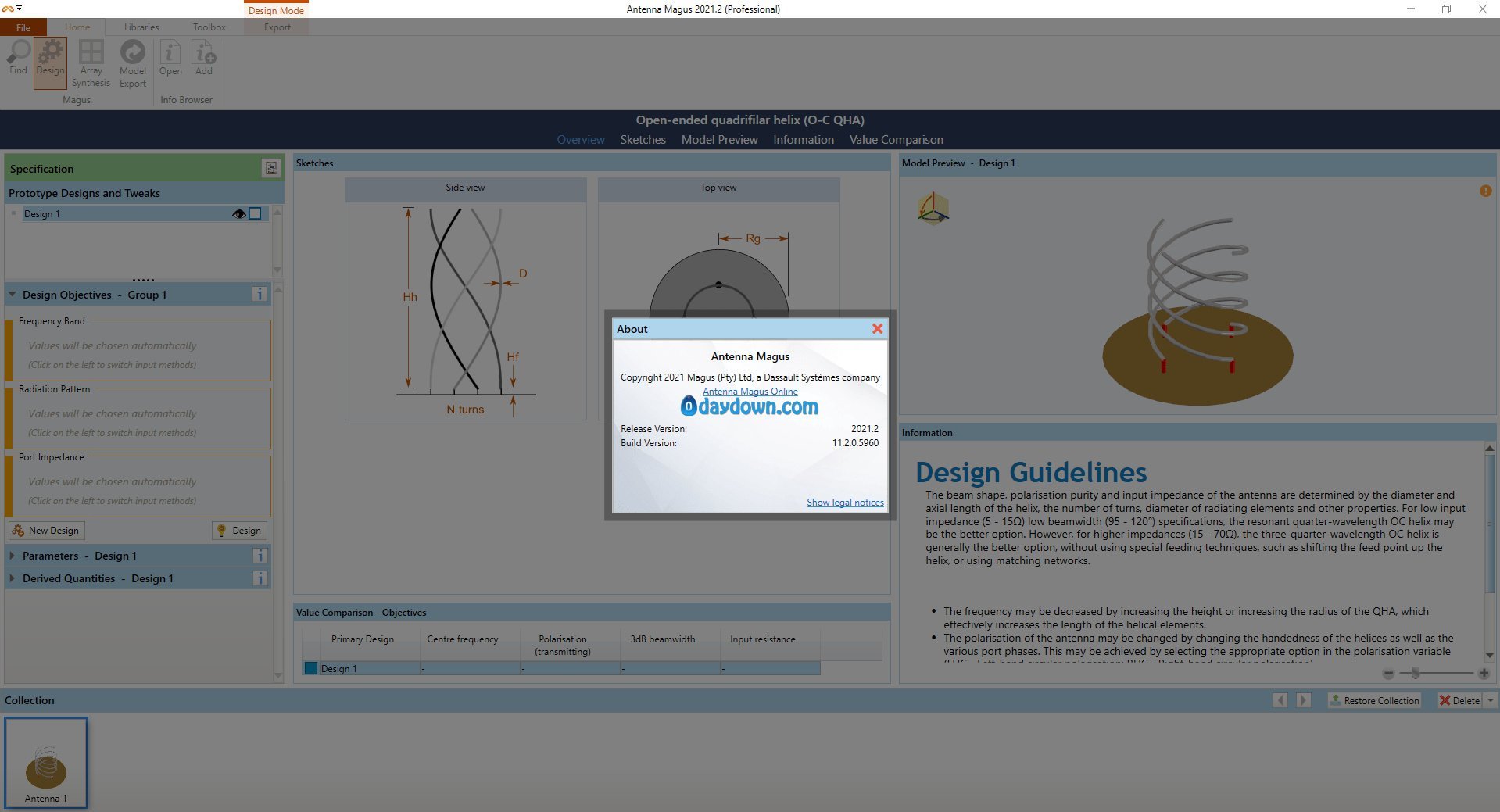Toggle Specification panel layout icon
The width and height of the screenshot is (1500, 812).
click(270, 168)
